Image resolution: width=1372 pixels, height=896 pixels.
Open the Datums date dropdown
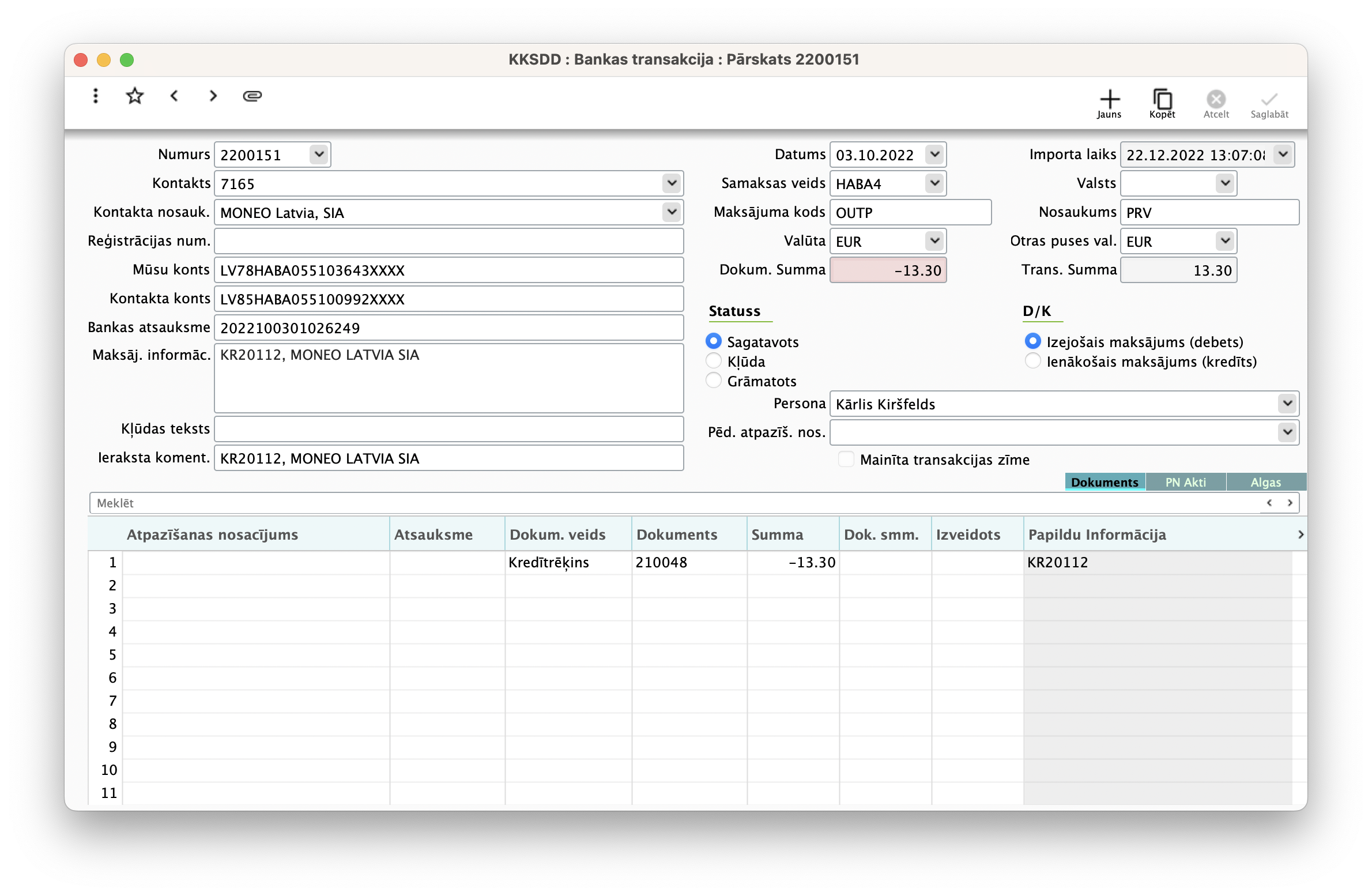(x=934, y=155)
